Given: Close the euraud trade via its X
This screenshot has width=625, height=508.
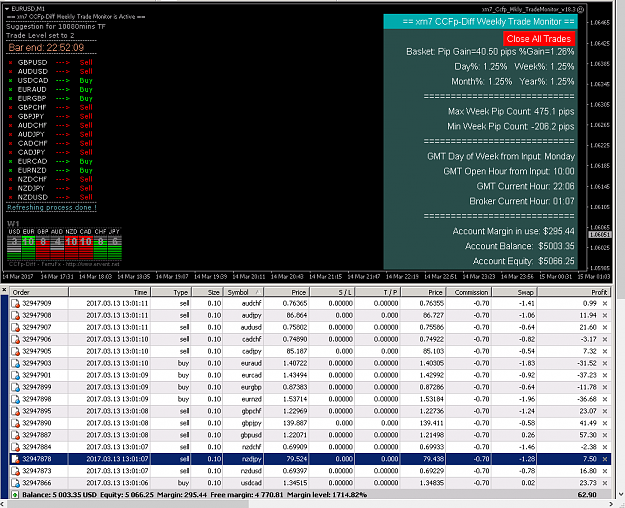Looking at the screenshot, I should pos(605,363).
